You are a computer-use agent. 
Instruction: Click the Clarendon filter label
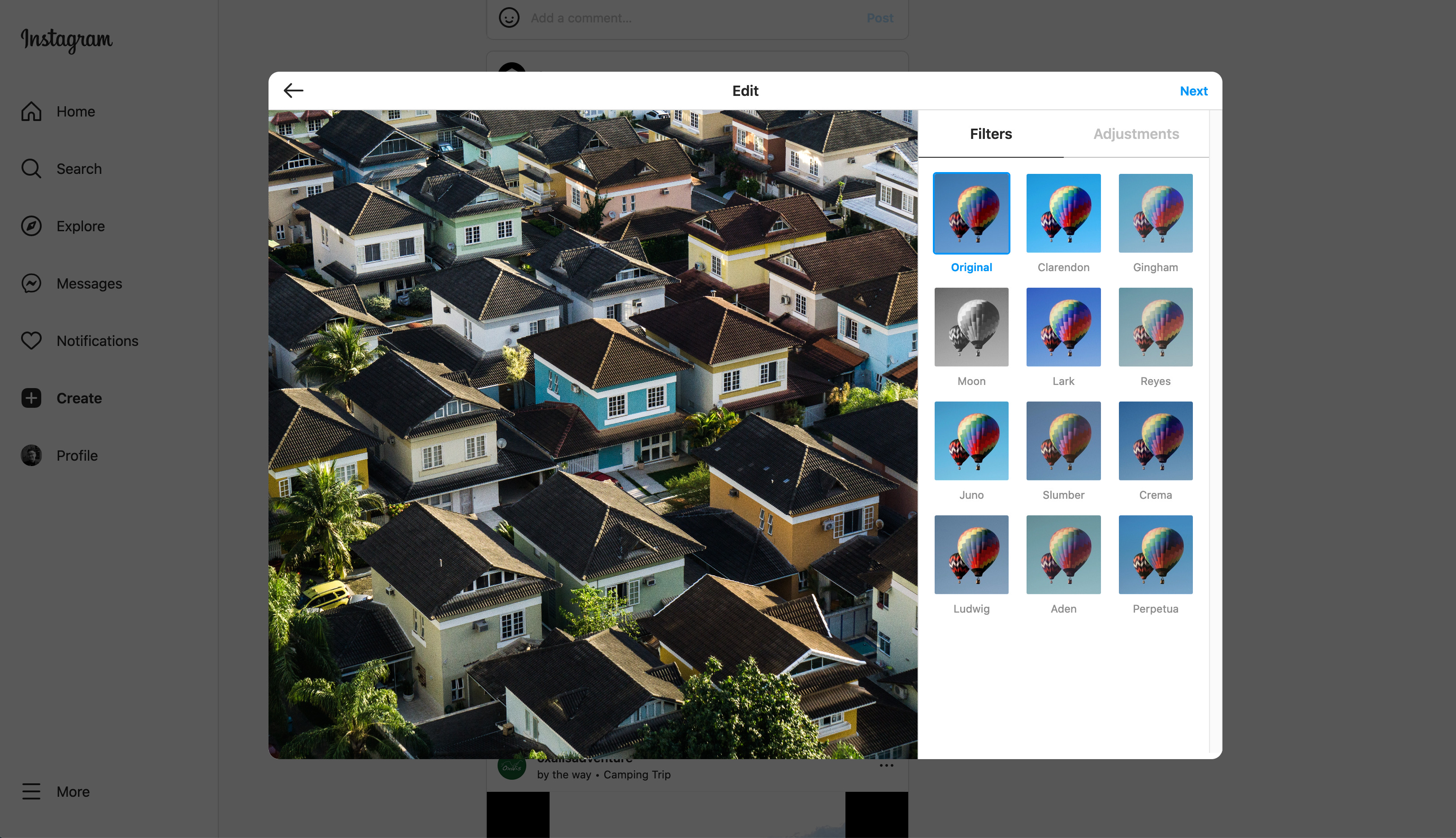click(1063, 267)
